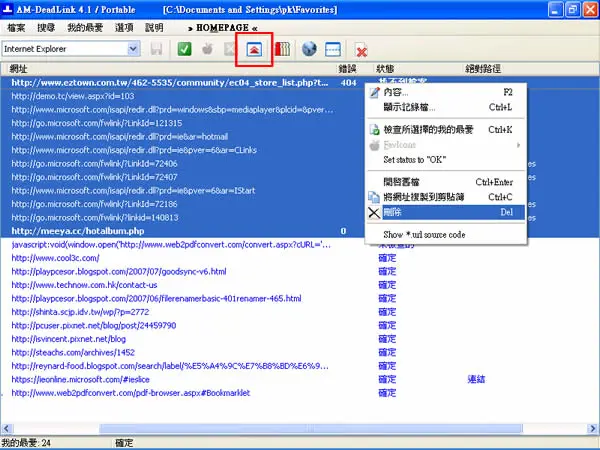This screenshot has height=450, width=600.
Task: Open the 檔案 menu
Action: (16, 28)
